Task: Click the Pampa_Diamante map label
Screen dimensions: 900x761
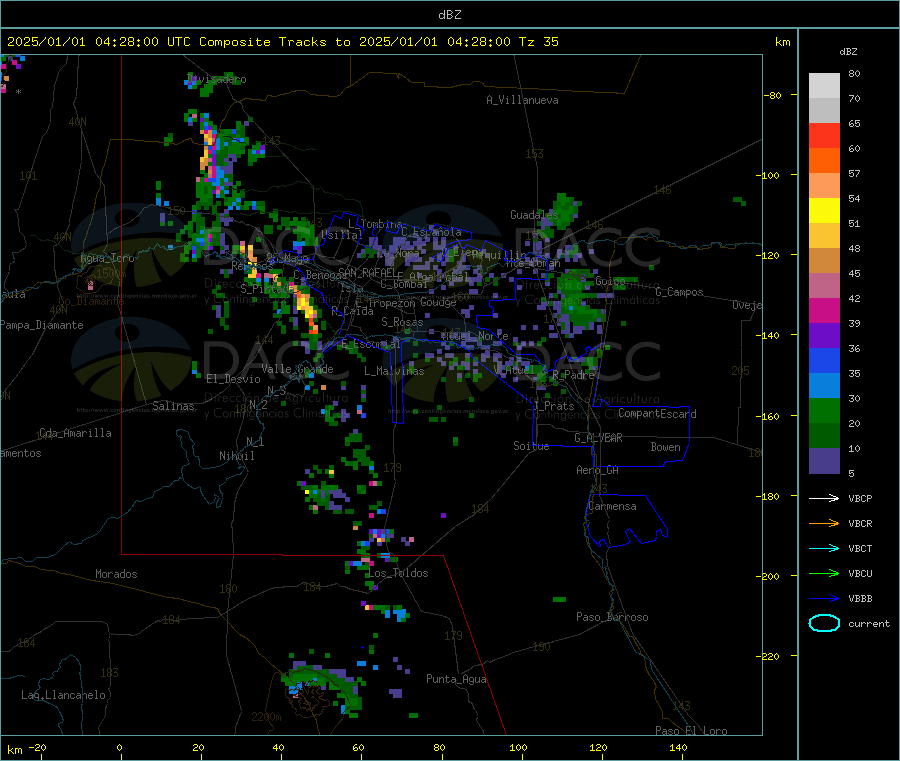Action: (x=41, y=325)
